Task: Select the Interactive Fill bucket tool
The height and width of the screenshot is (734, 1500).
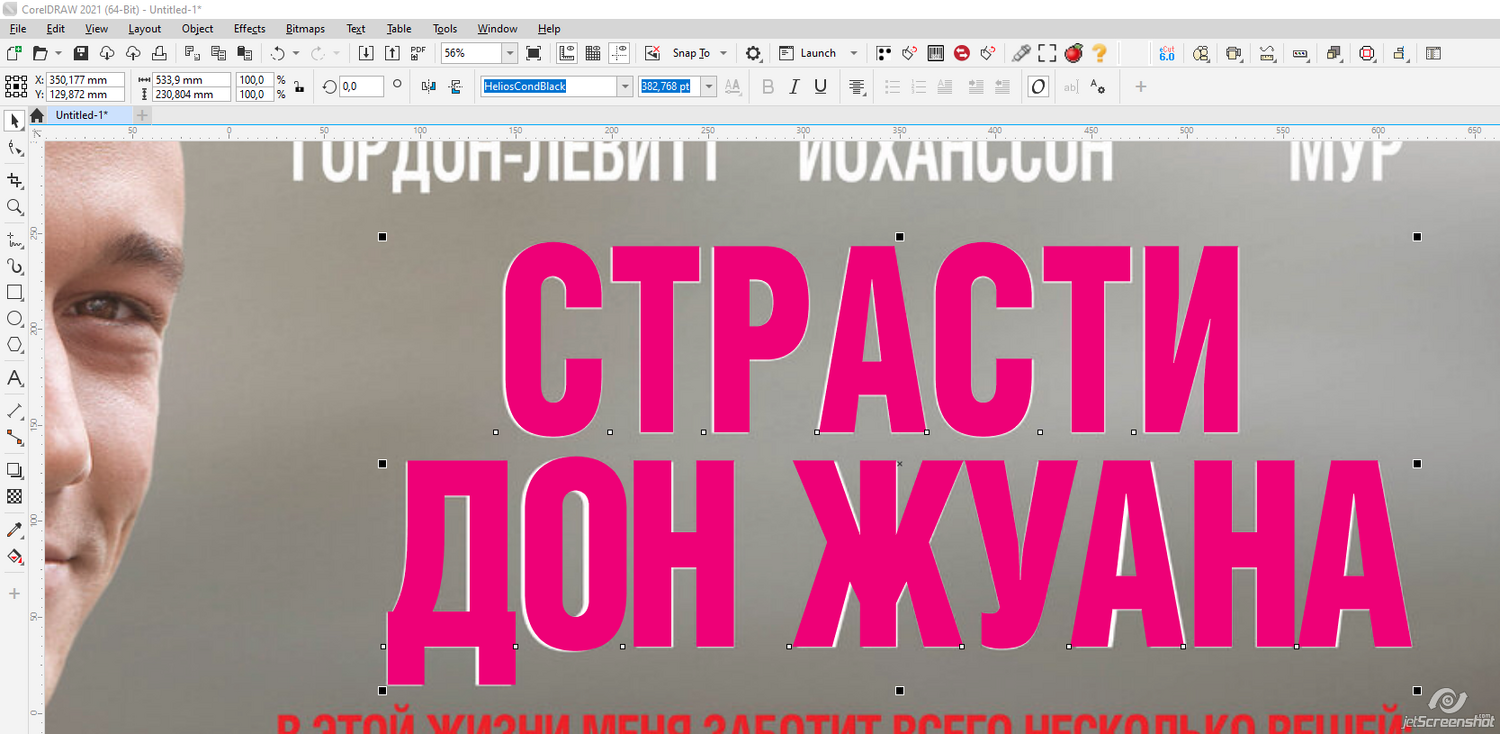Action: [15, 556]
